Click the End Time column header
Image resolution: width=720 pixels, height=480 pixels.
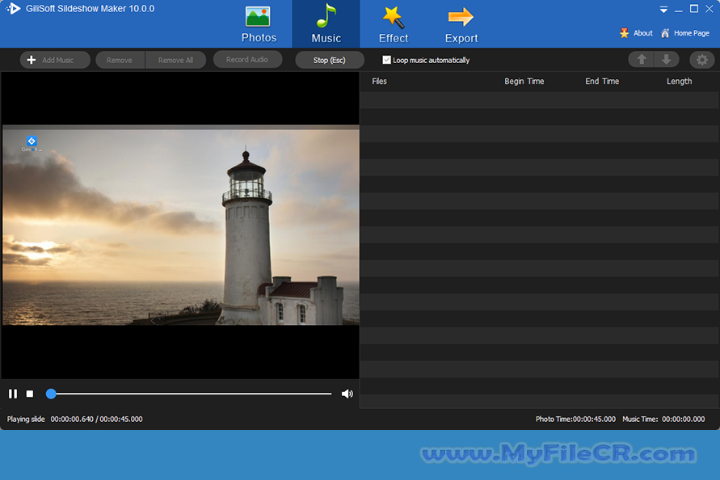(602, 81)
